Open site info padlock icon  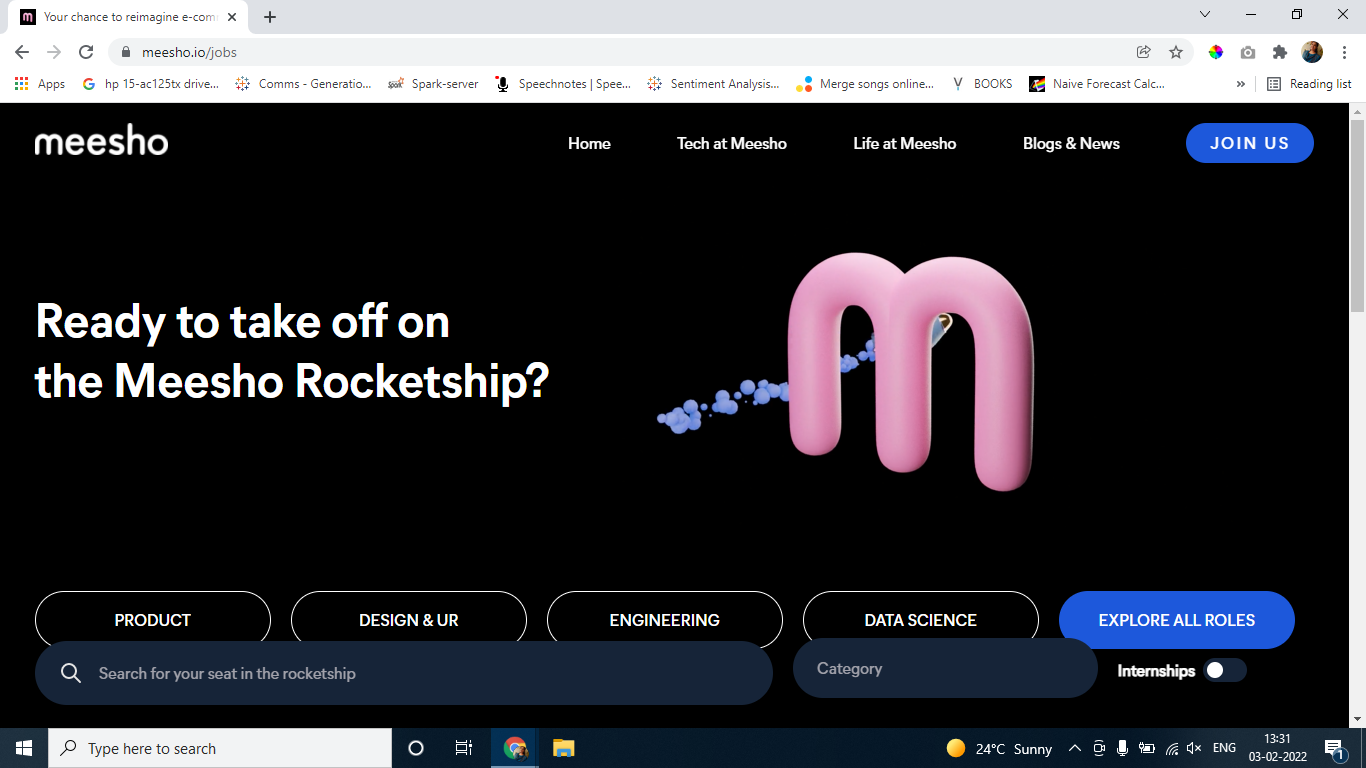pyautogui.click(x=126, y=52)
